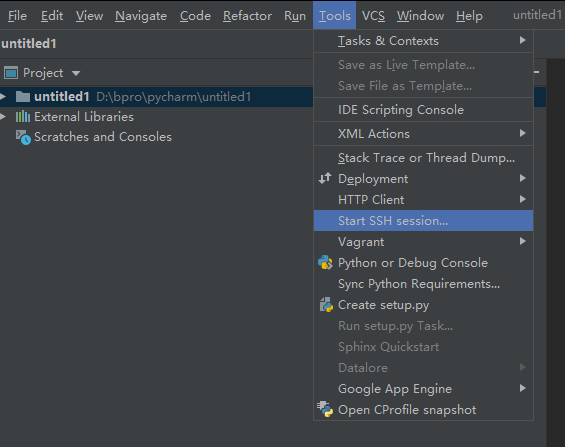This screenshot has height=447, width=565.
Task: Select Start SSH session menu entry
Action: (423, 220)
